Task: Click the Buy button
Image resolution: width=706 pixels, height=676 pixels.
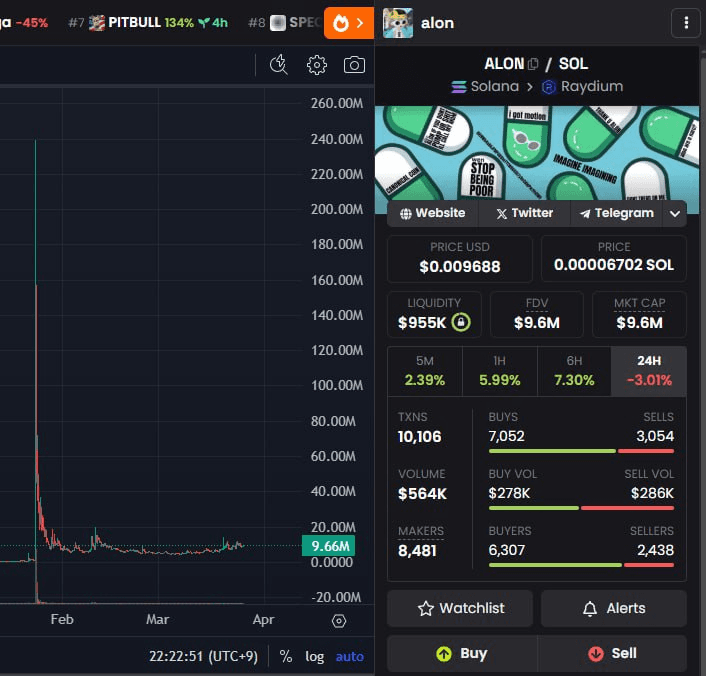Action: coord(462,653)
